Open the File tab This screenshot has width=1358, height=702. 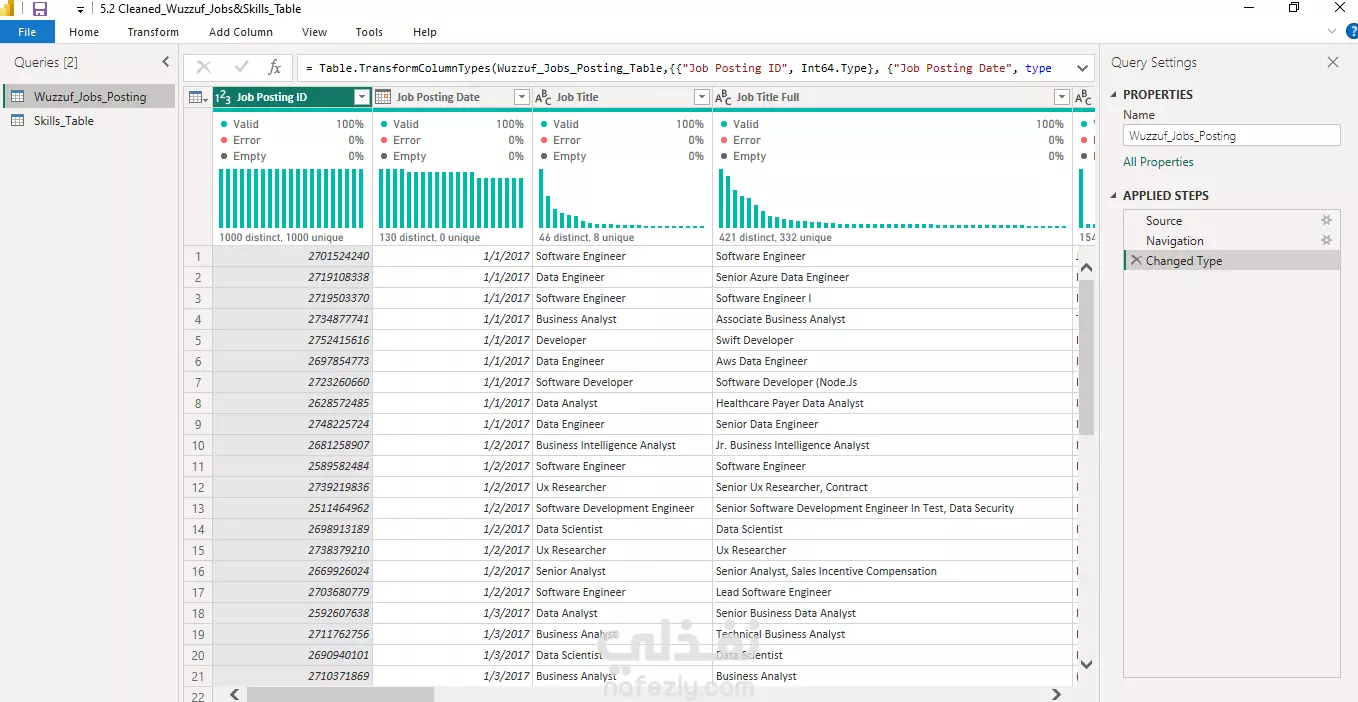click(x=27, y=32)
